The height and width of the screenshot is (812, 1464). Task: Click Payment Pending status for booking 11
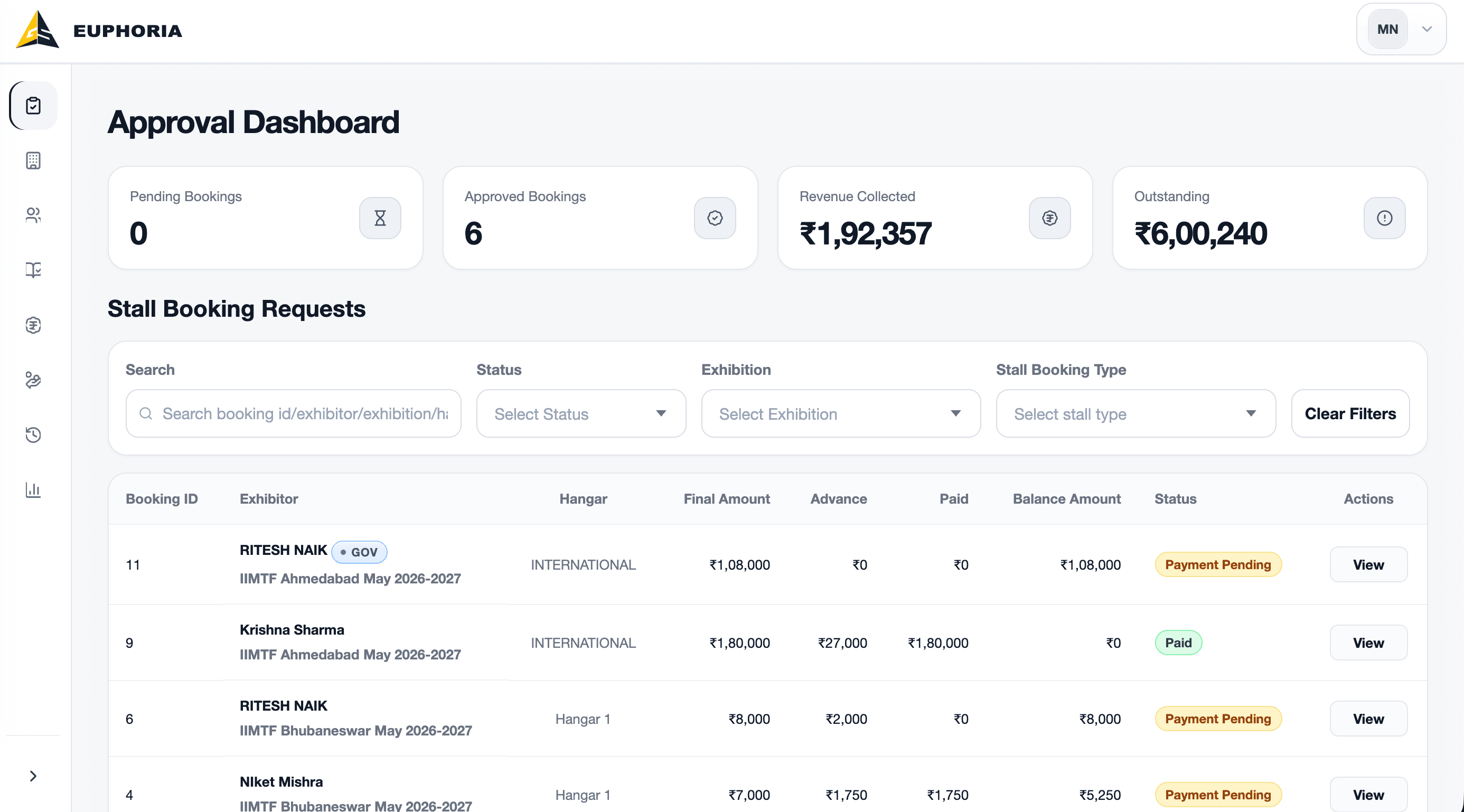1218,565
